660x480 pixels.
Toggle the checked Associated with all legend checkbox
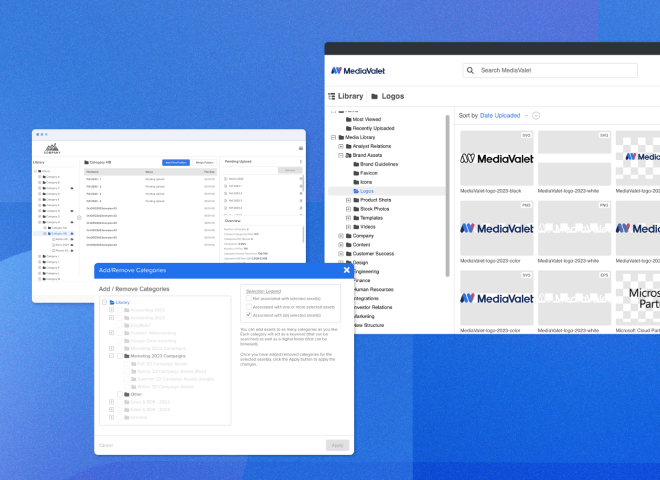(249, 315)
